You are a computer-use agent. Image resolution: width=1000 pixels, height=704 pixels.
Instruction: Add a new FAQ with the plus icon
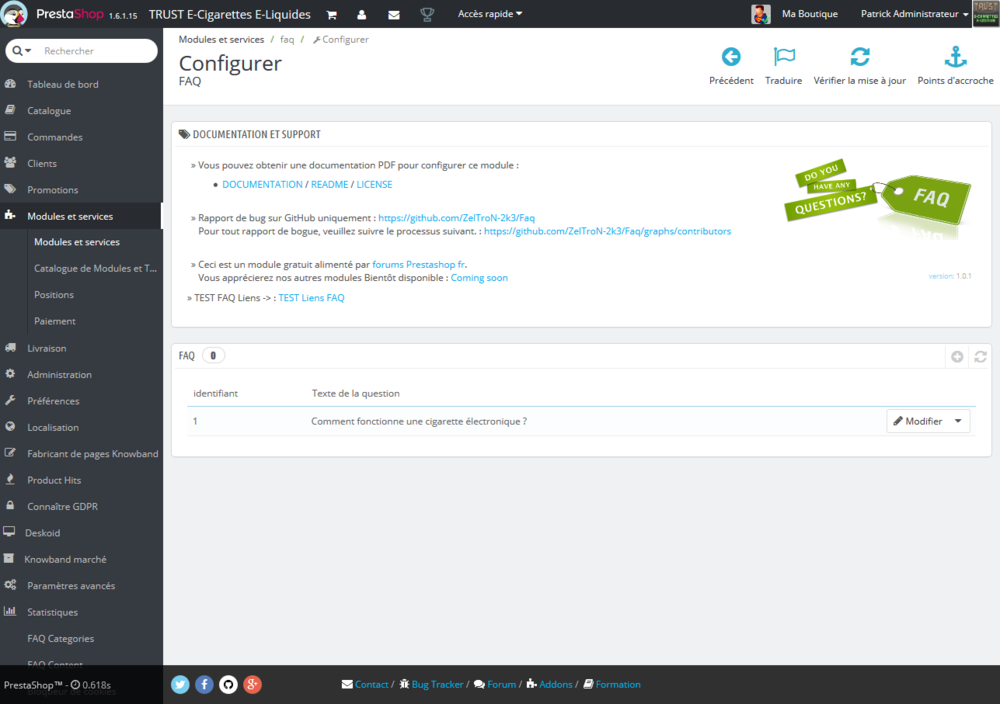pos(957,355)
